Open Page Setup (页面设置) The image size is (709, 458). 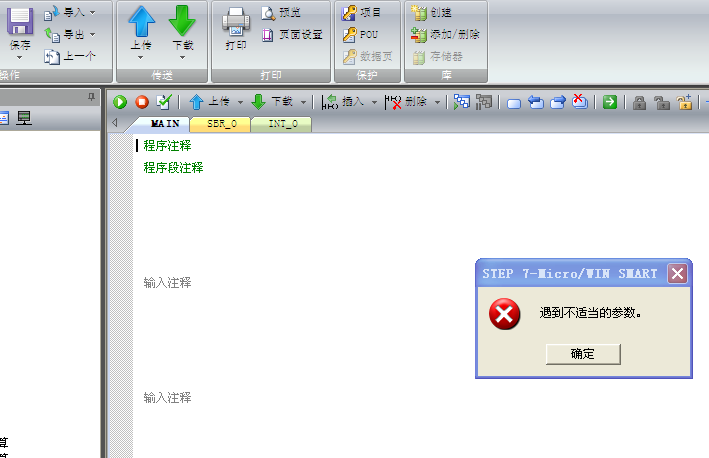click(292, 34)
